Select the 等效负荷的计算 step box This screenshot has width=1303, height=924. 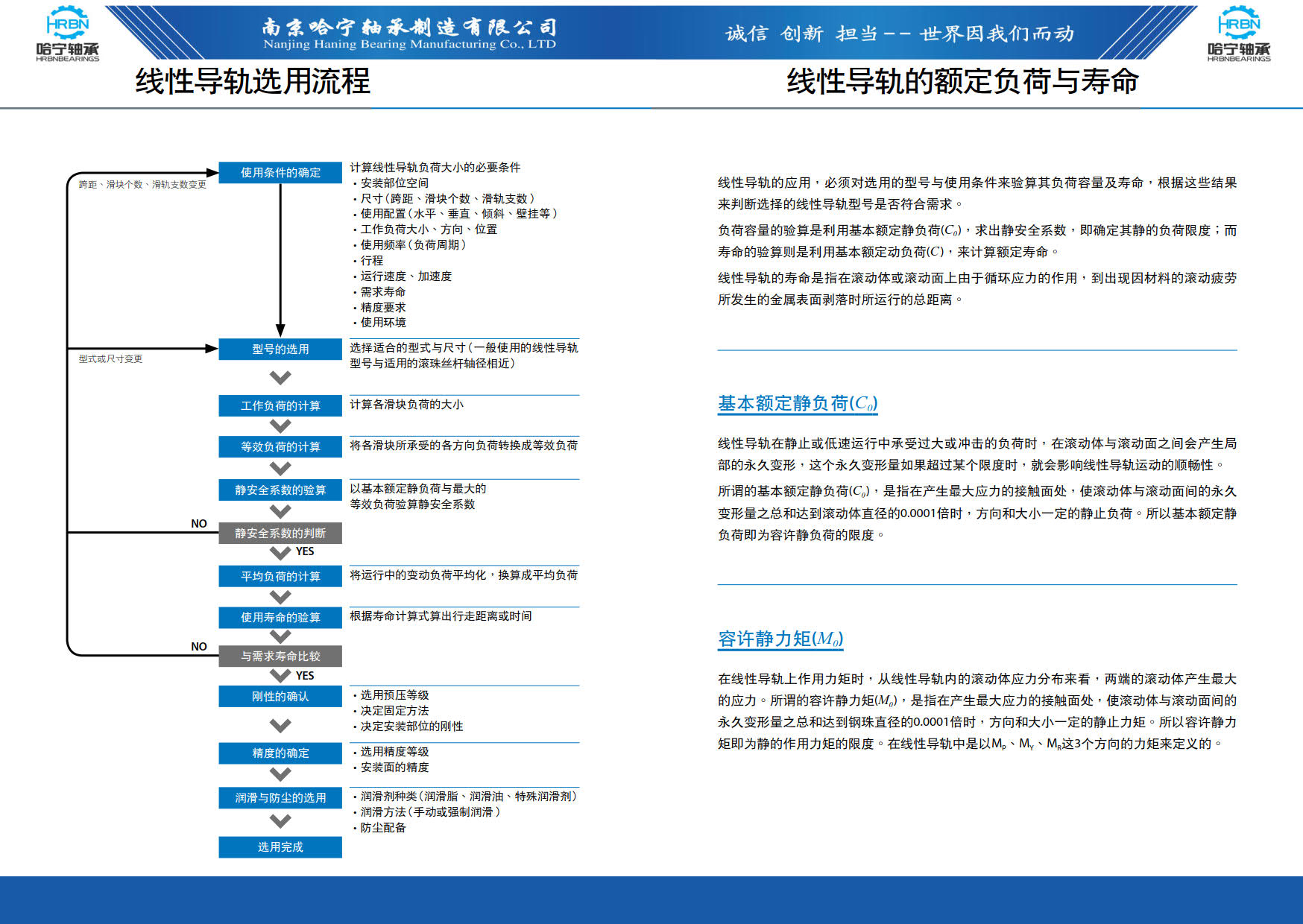280,446
